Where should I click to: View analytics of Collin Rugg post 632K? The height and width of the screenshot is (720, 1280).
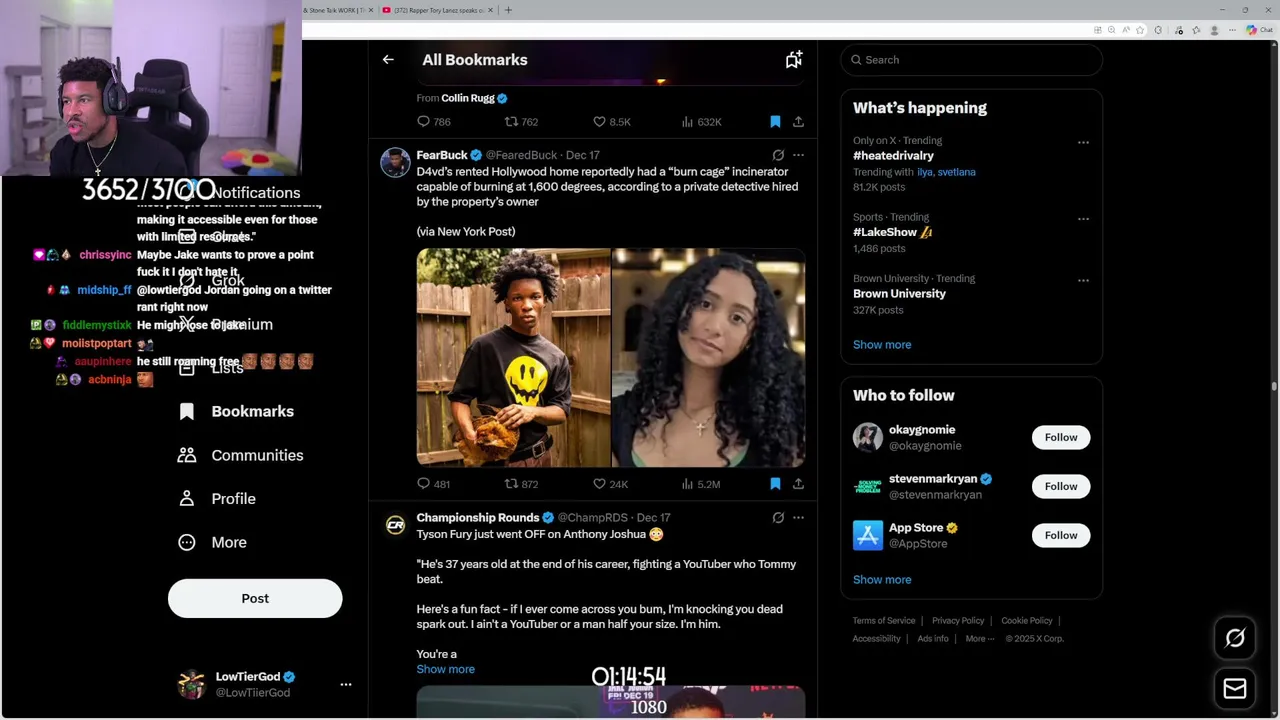pyautogui.click(x=701, y=122)
